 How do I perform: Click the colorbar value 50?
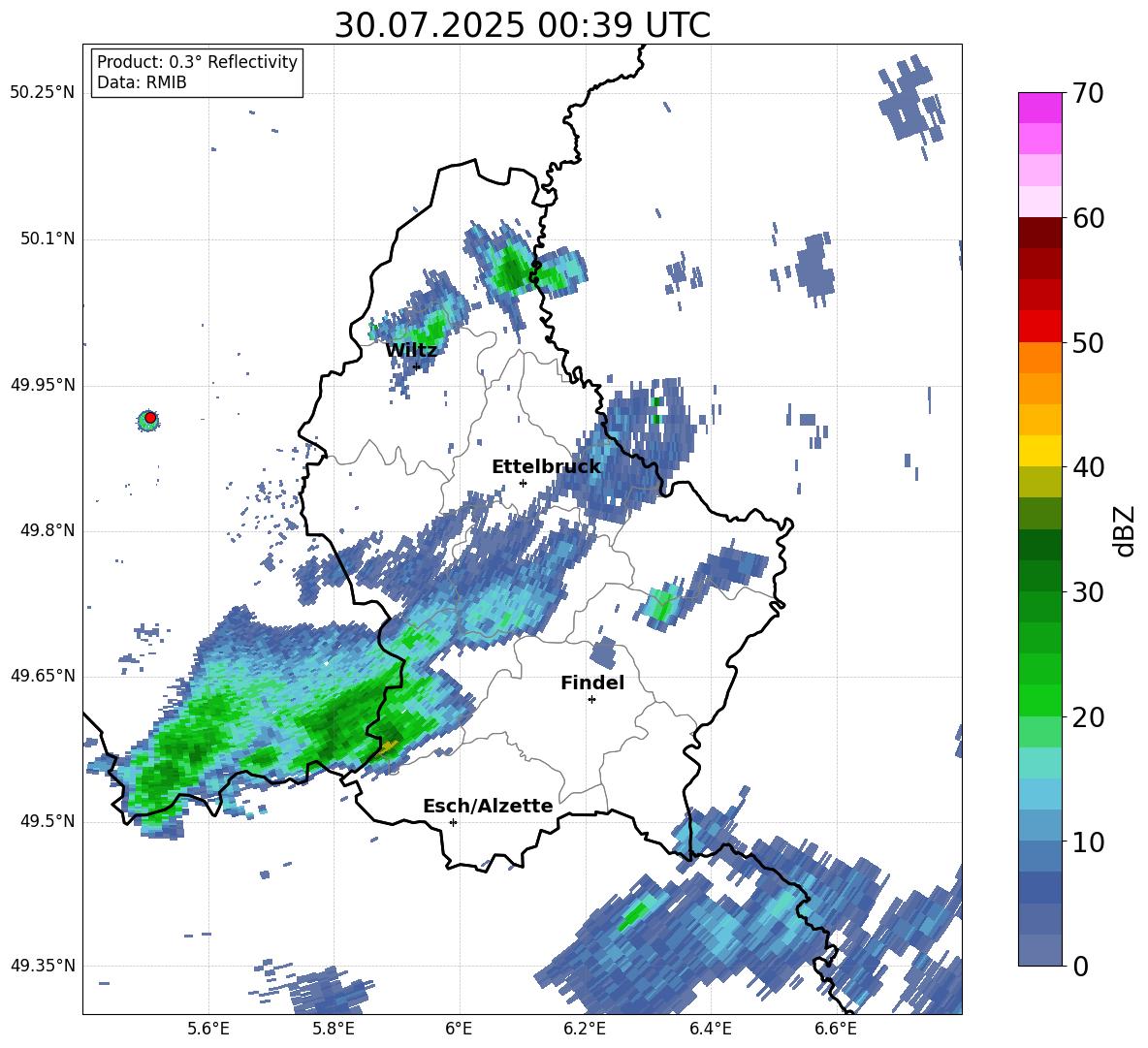[x=1088, y=342]
